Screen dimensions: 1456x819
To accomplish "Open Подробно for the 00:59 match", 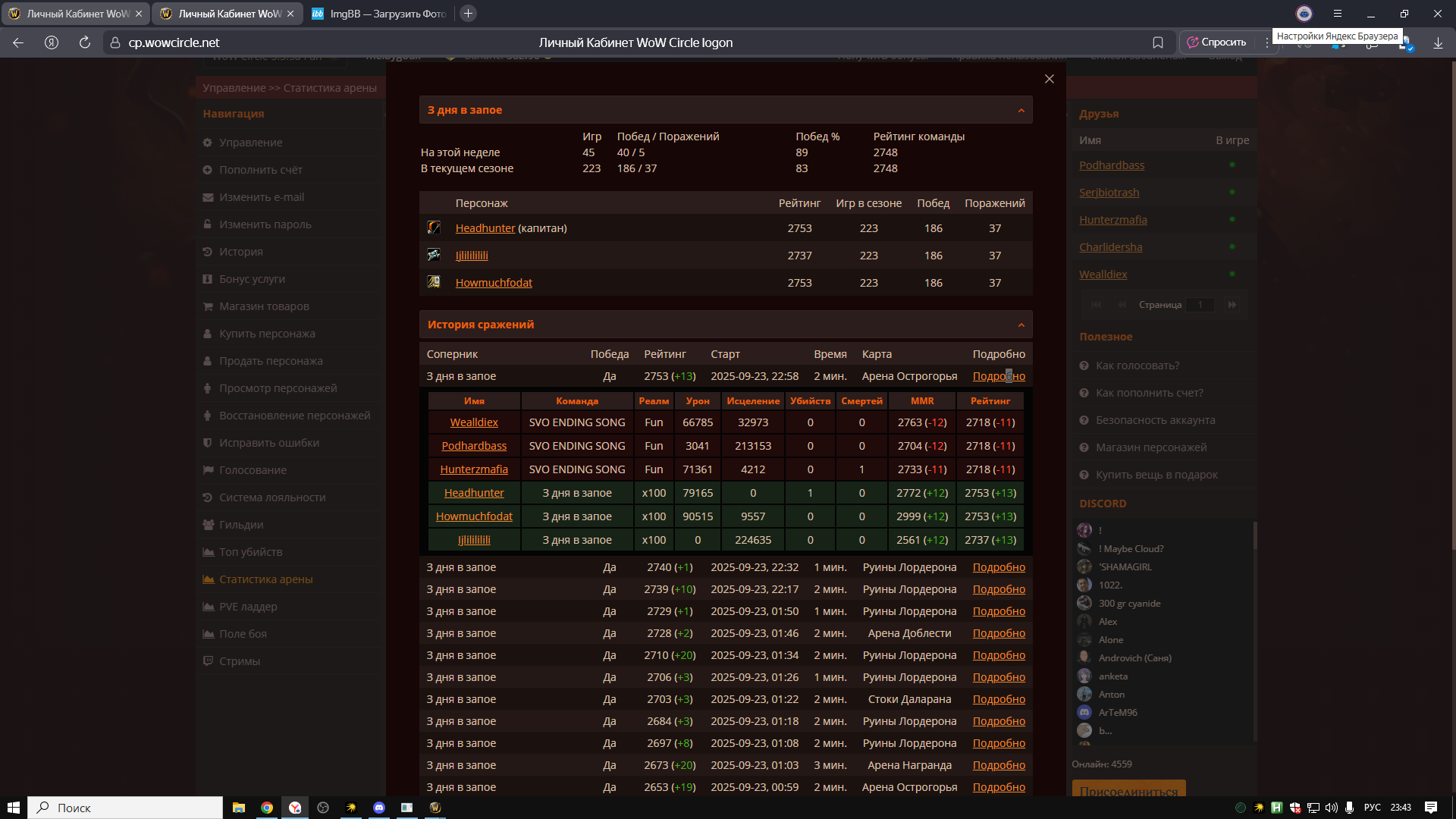I will (x=999, y=787).
